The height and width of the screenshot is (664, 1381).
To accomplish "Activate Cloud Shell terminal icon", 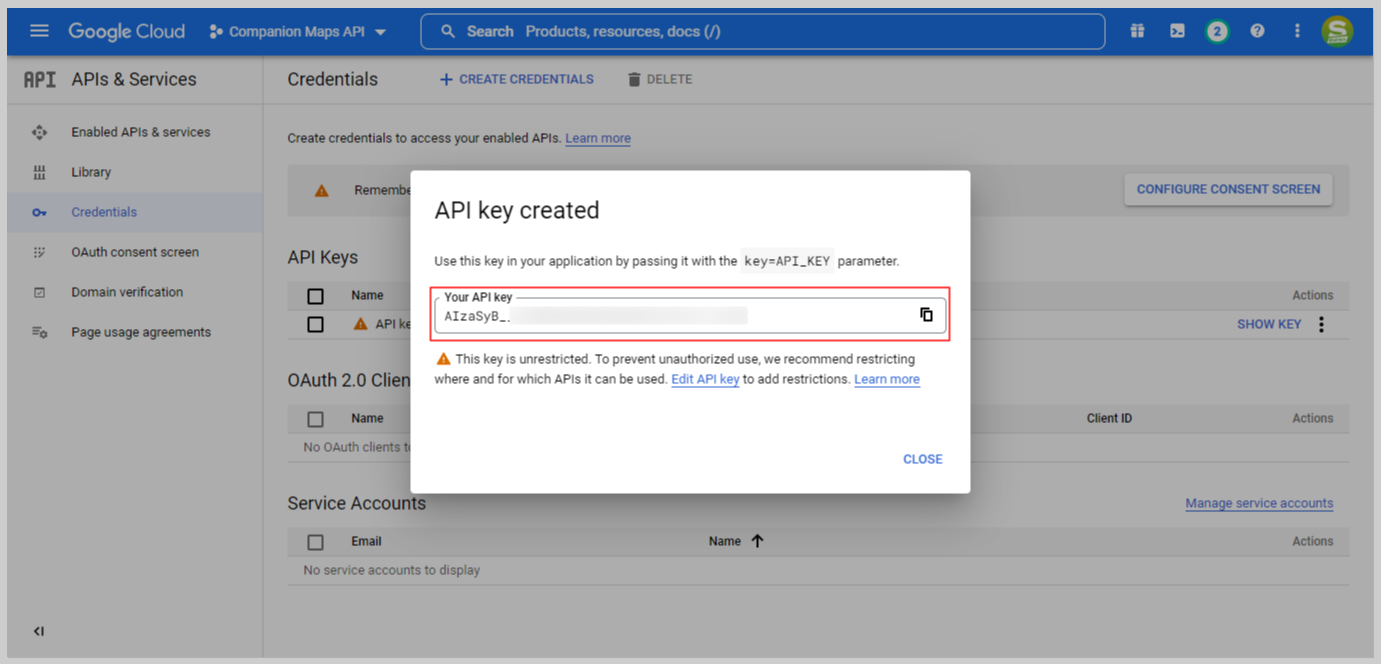I will tap(1177, 31).
